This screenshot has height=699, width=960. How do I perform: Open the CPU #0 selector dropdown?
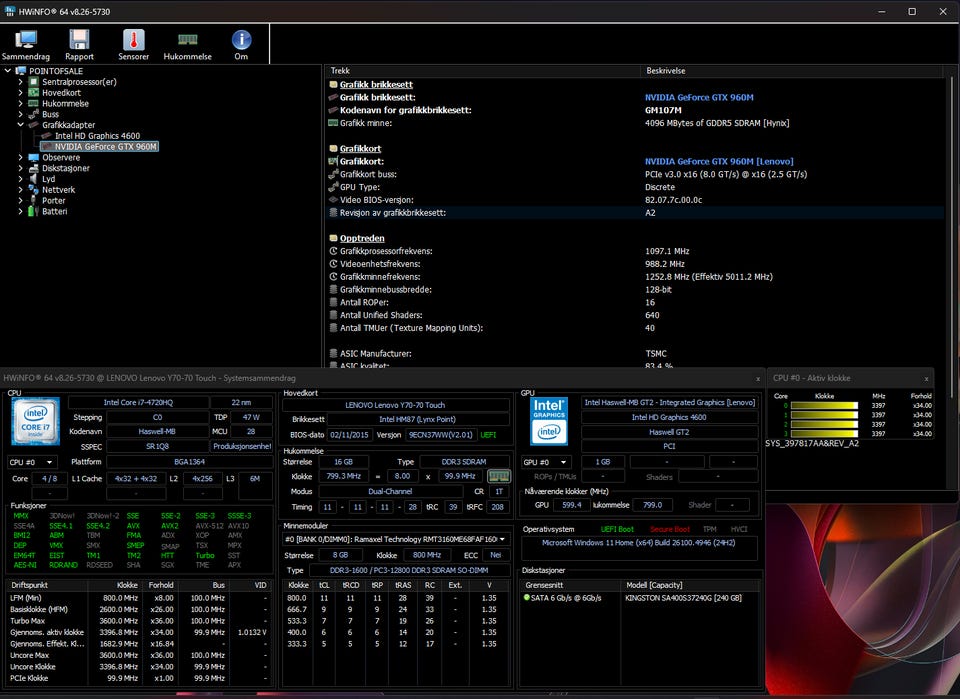pyautogui.click(x=32, y=462)
